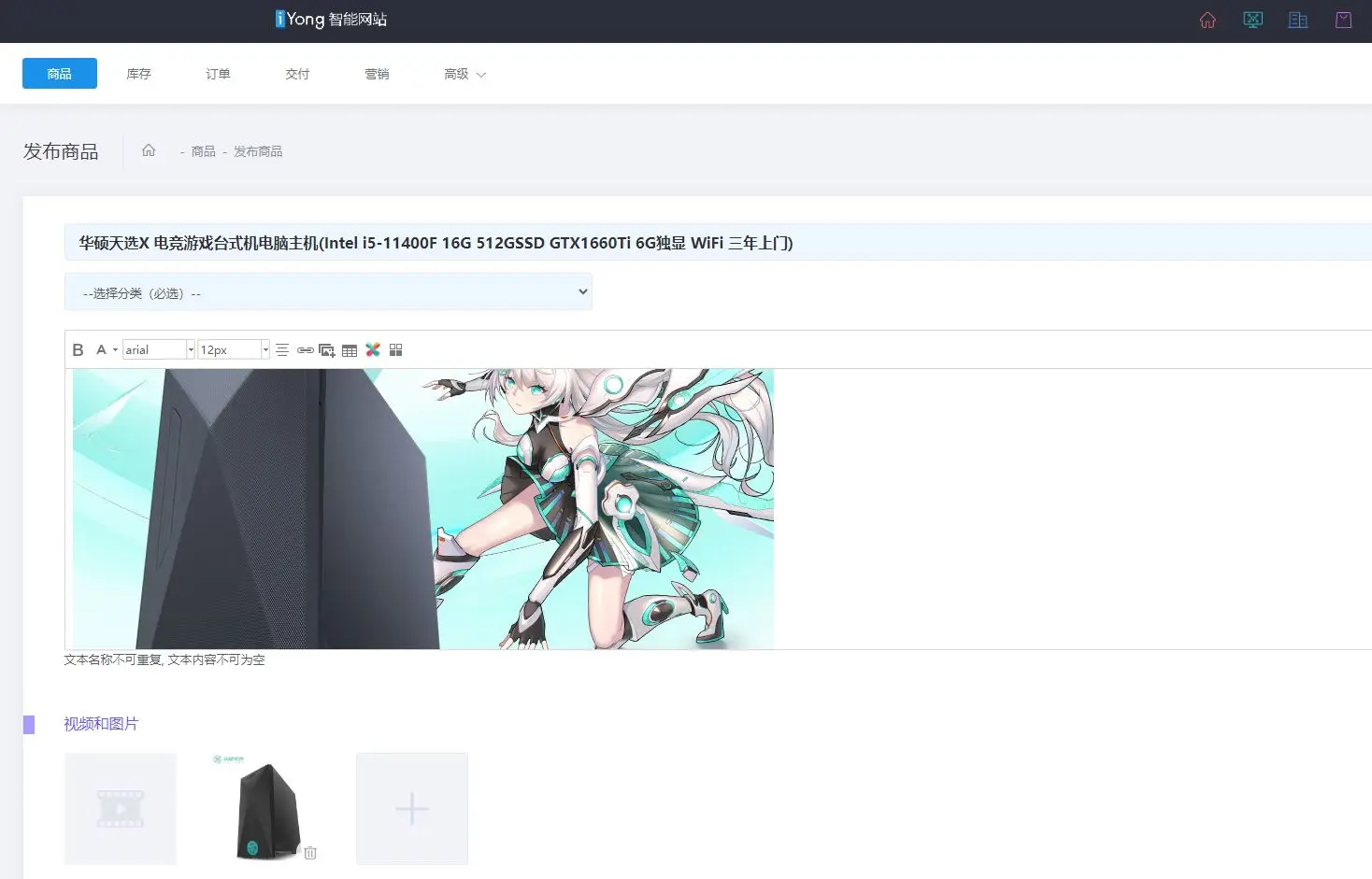Toggle bold text formatting in editor
This screenshot has width=1372, height=879.
tap(78, 350)
